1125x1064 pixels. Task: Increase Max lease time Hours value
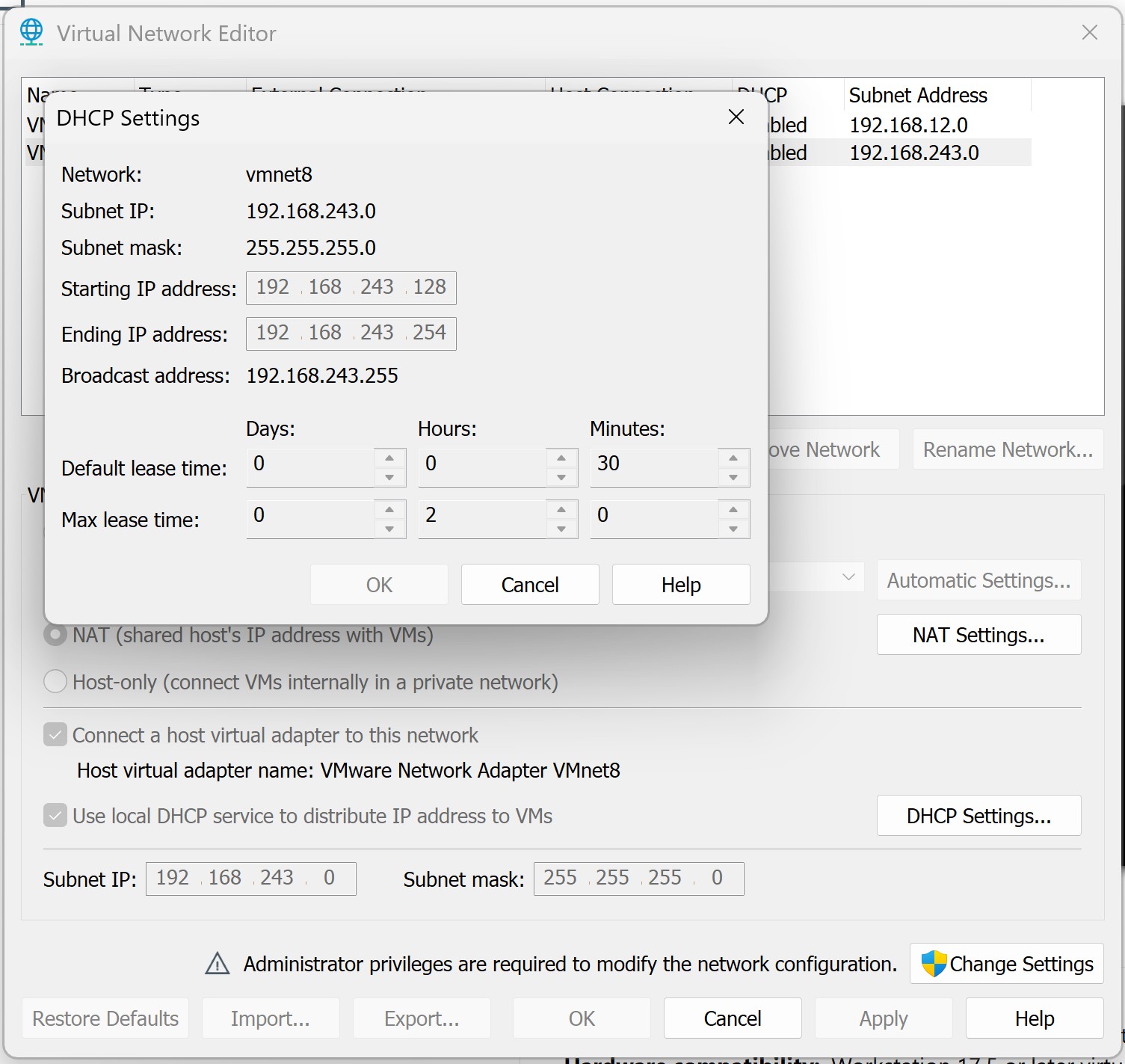pos(561,510)
